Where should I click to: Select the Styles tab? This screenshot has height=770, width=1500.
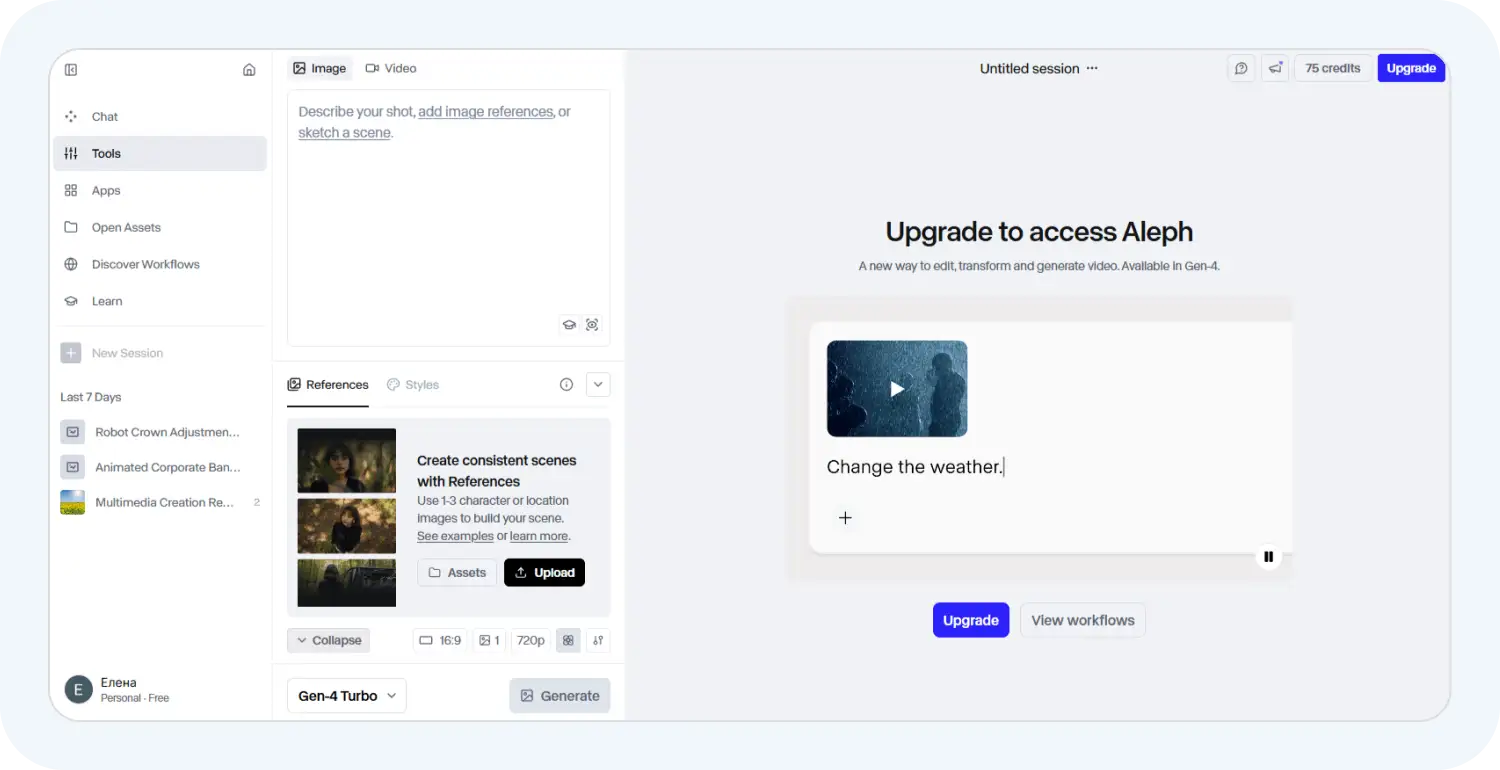point(413,385)
